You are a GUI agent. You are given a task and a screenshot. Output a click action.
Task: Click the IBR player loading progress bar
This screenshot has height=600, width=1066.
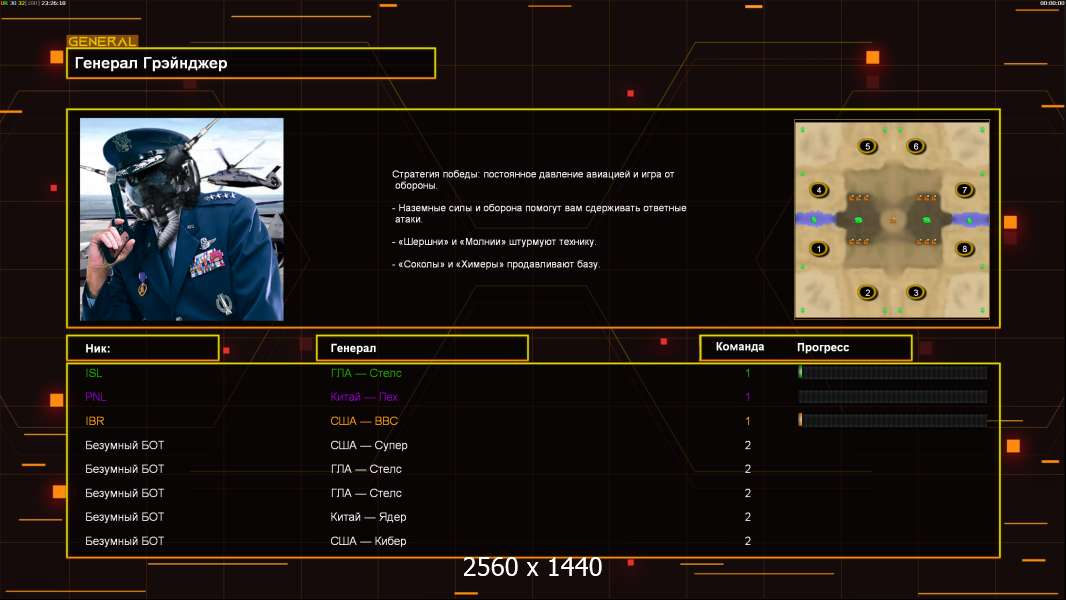pyautogui.click(x=892, y=421)
